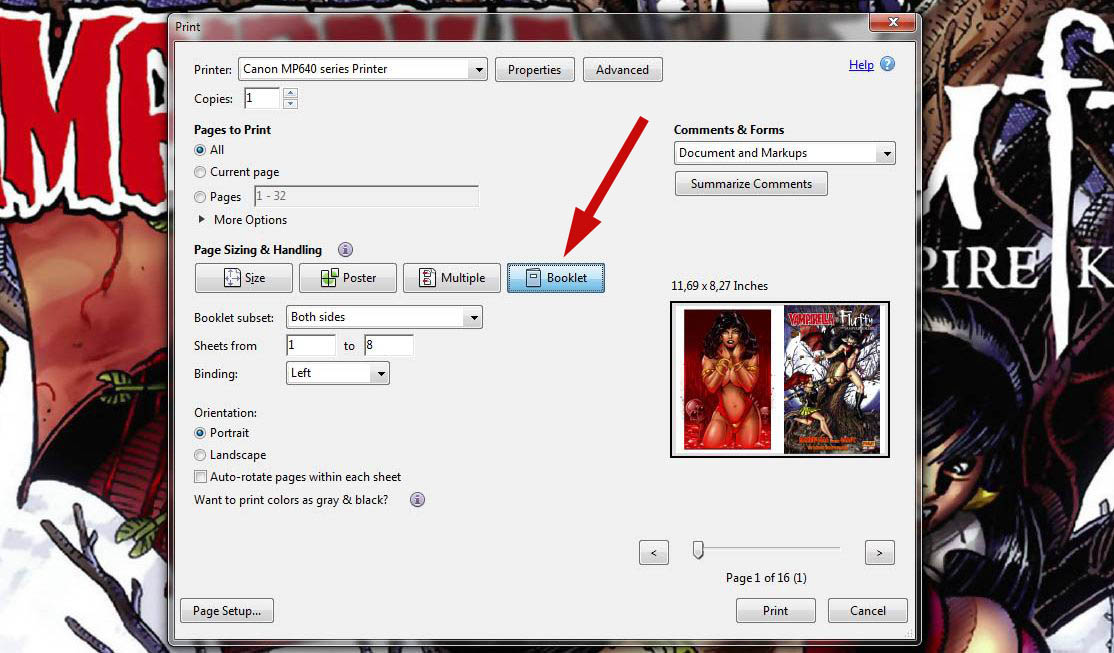Viewport: 1114px width, 653px height.
Task: Click info icon next to gray & black question
Action: pos(418,500)
